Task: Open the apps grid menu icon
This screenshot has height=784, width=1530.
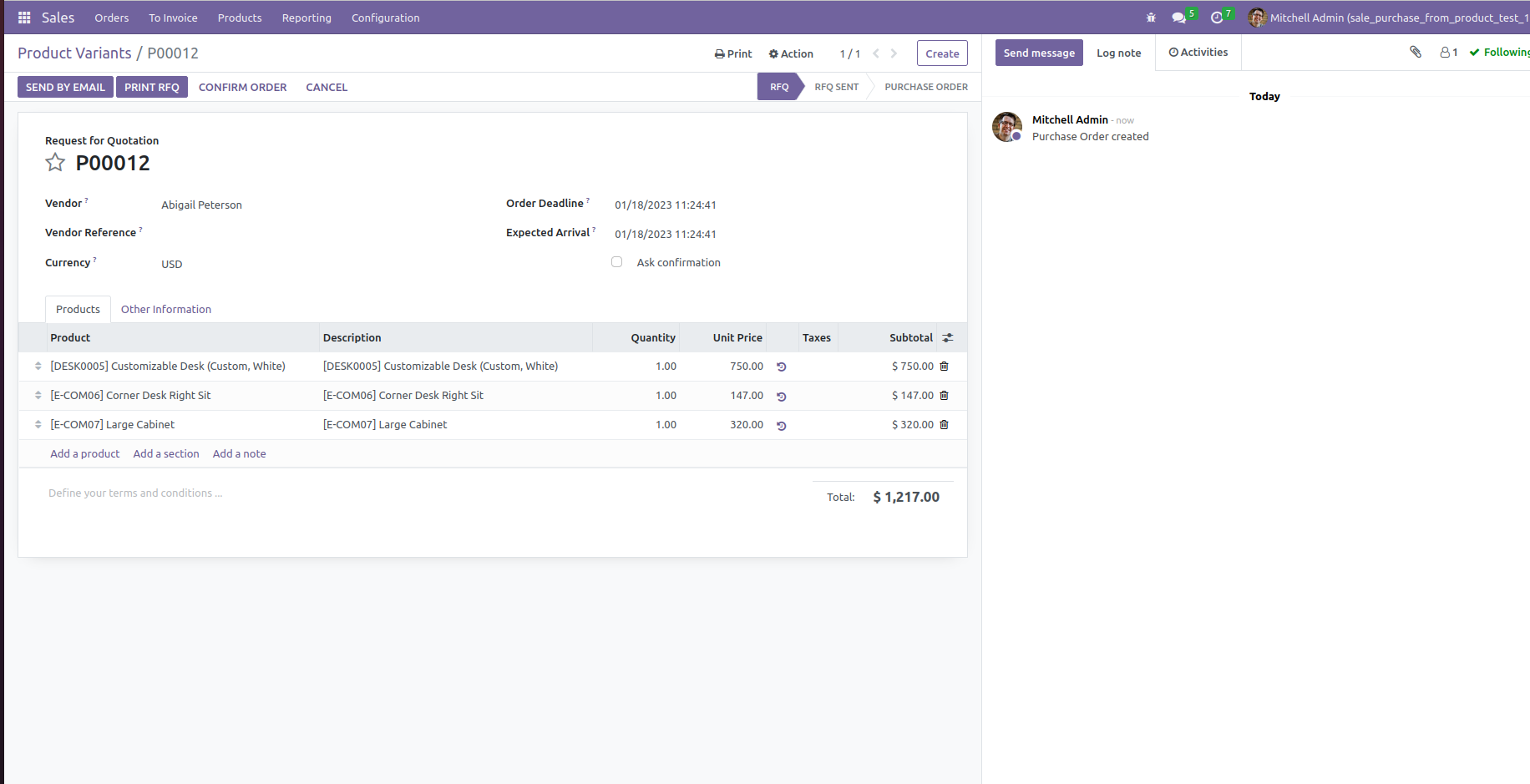Action: click(x=24, y=18)
